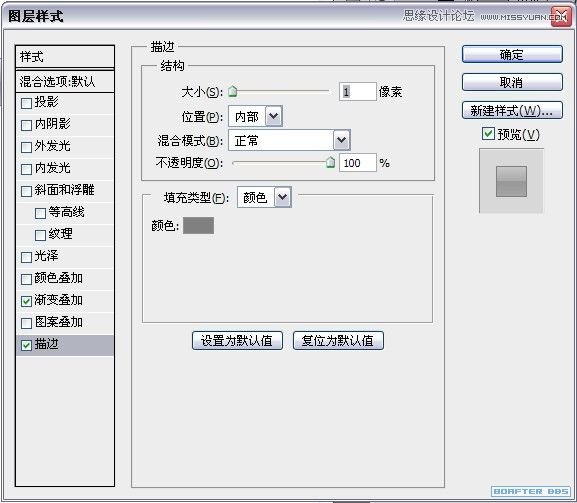
Task: Click the style preview thumbnail
Action: click(x=511, y=181)
